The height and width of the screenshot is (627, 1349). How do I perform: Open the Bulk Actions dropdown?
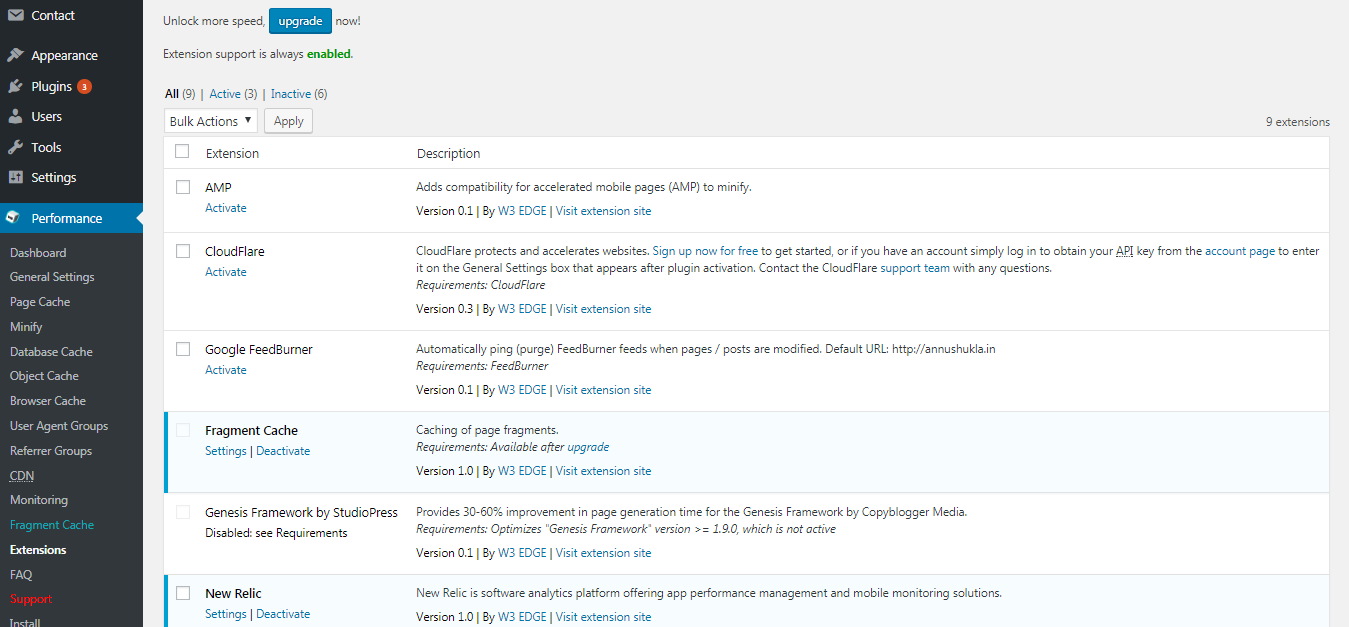[211, 121]
